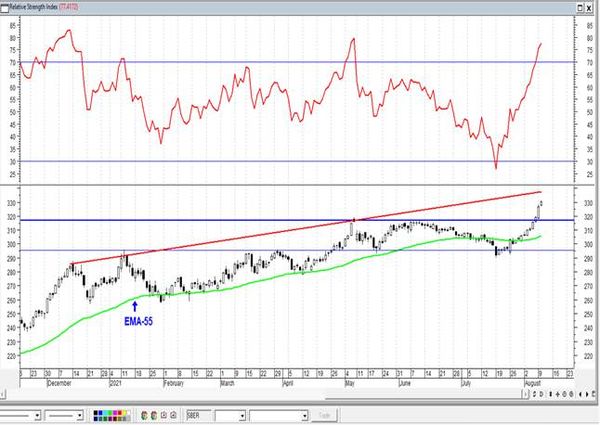600x425 pixels.
Task: Expand the line thickness dropdown
Action: click(x=80, y=415)
